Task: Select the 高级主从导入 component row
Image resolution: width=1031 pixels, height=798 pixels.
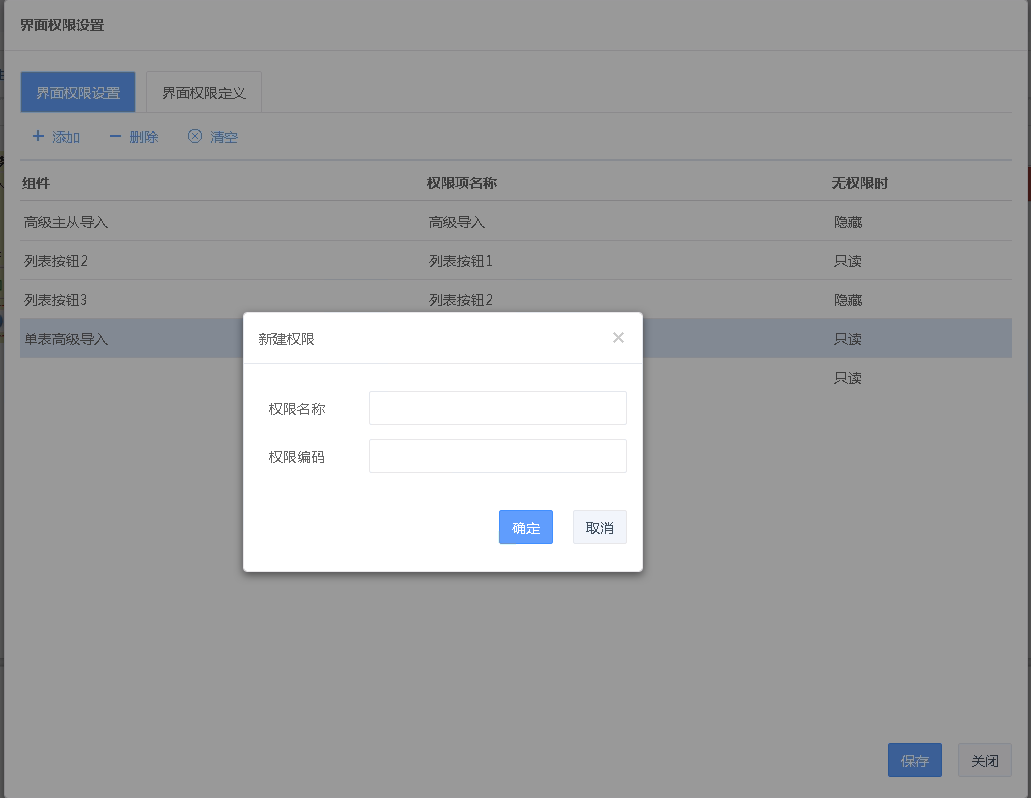Action: [x=66, y=222]
